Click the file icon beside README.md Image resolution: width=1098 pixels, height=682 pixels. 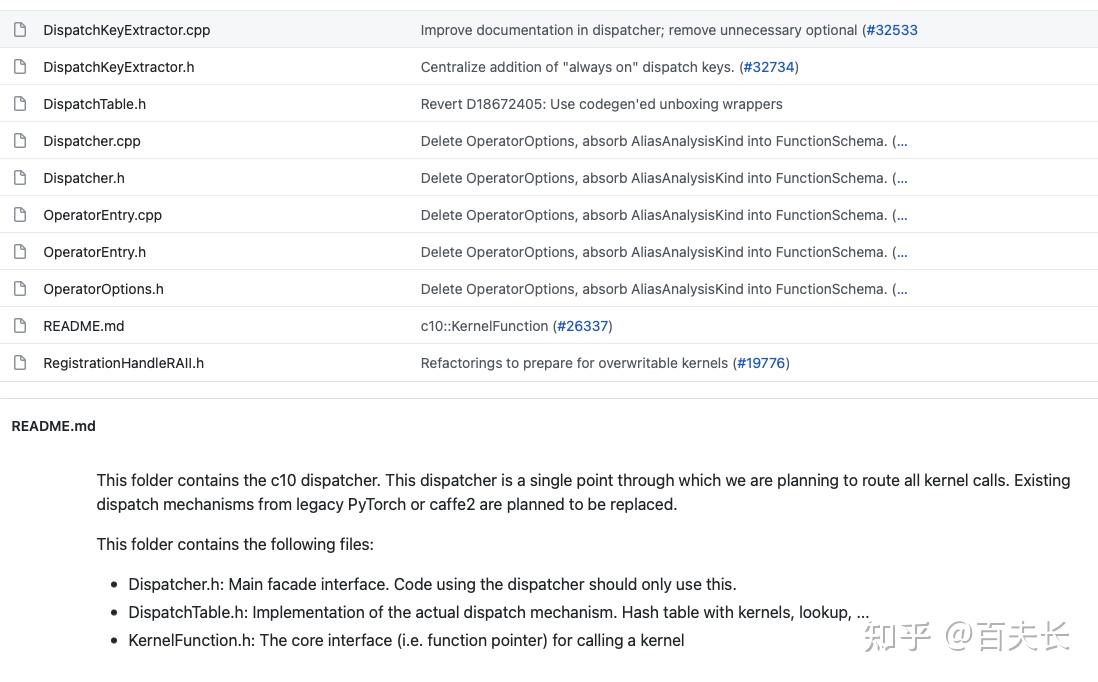(x=19, y=326)
